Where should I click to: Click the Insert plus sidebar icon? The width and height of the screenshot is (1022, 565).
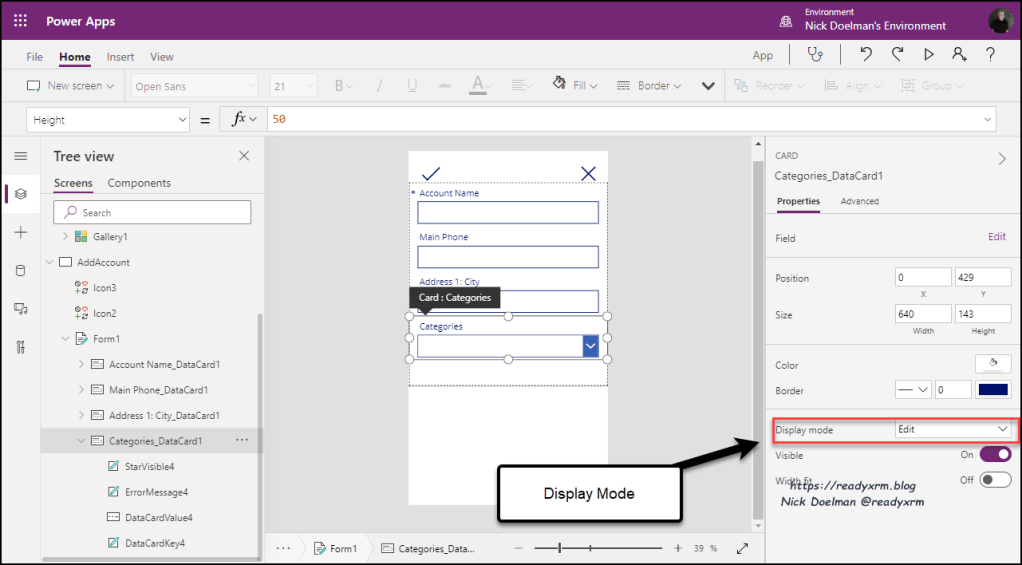(20, 232)
